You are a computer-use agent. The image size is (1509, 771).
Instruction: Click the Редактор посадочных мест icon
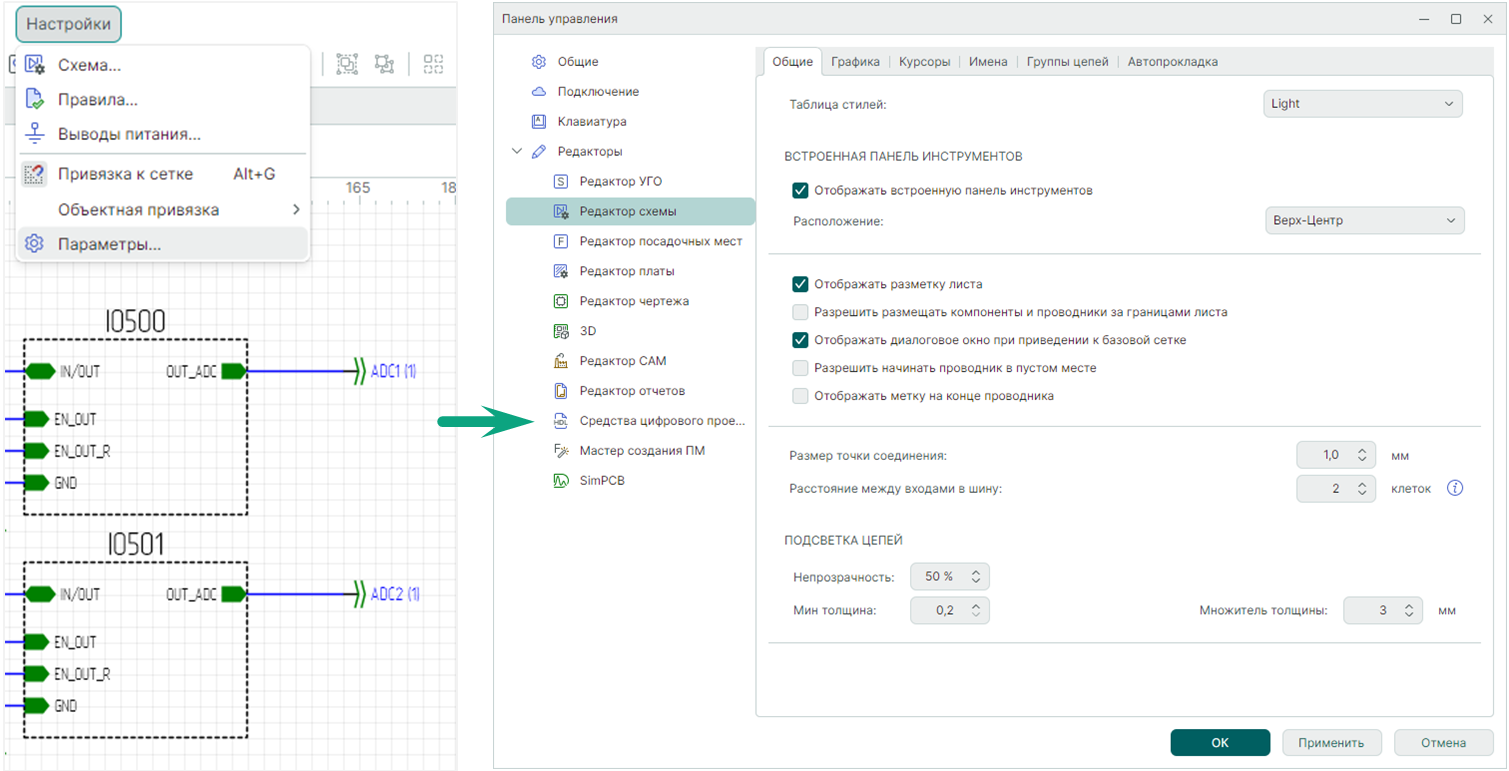click(561, 241)
